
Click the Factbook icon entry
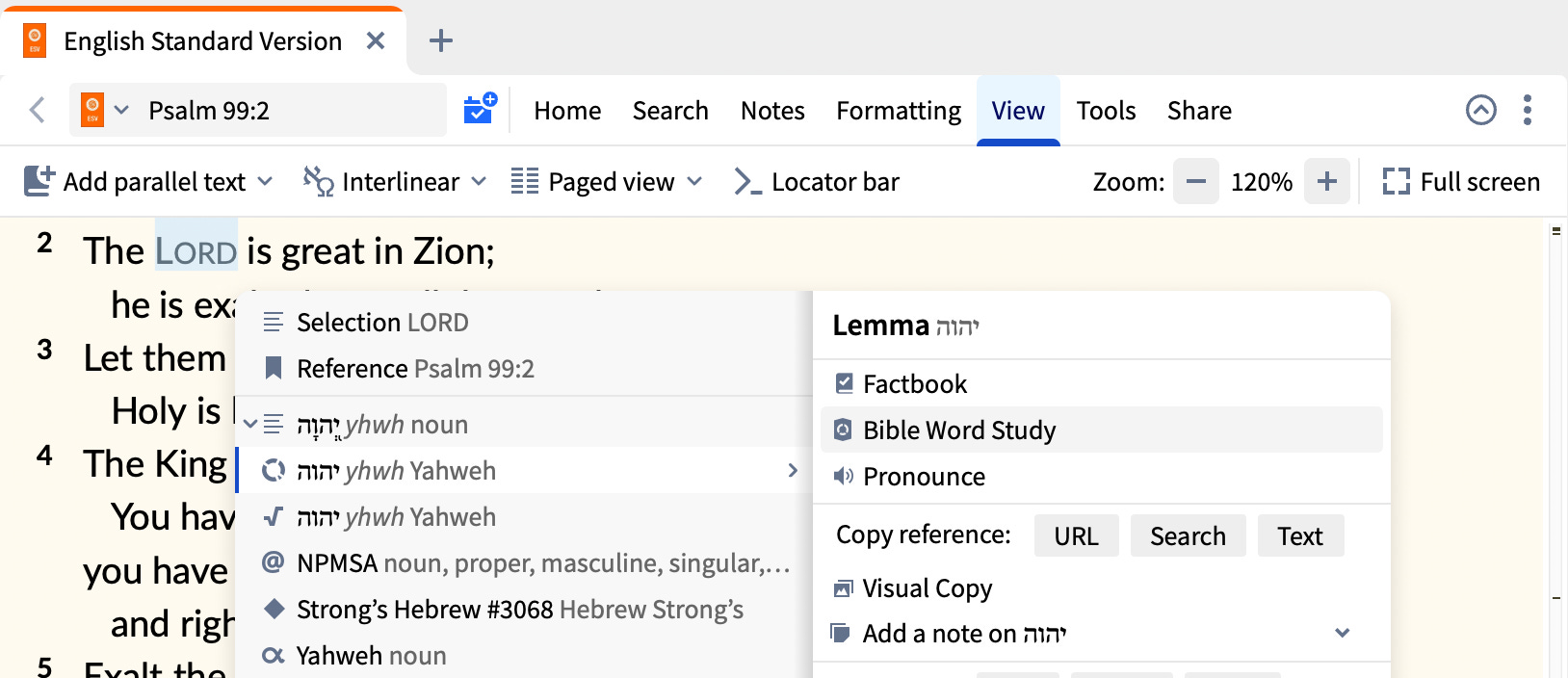[845, 383]
